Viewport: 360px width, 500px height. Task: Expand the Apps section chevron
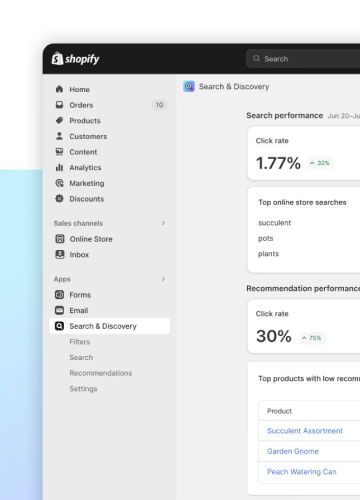pos(163,279)
